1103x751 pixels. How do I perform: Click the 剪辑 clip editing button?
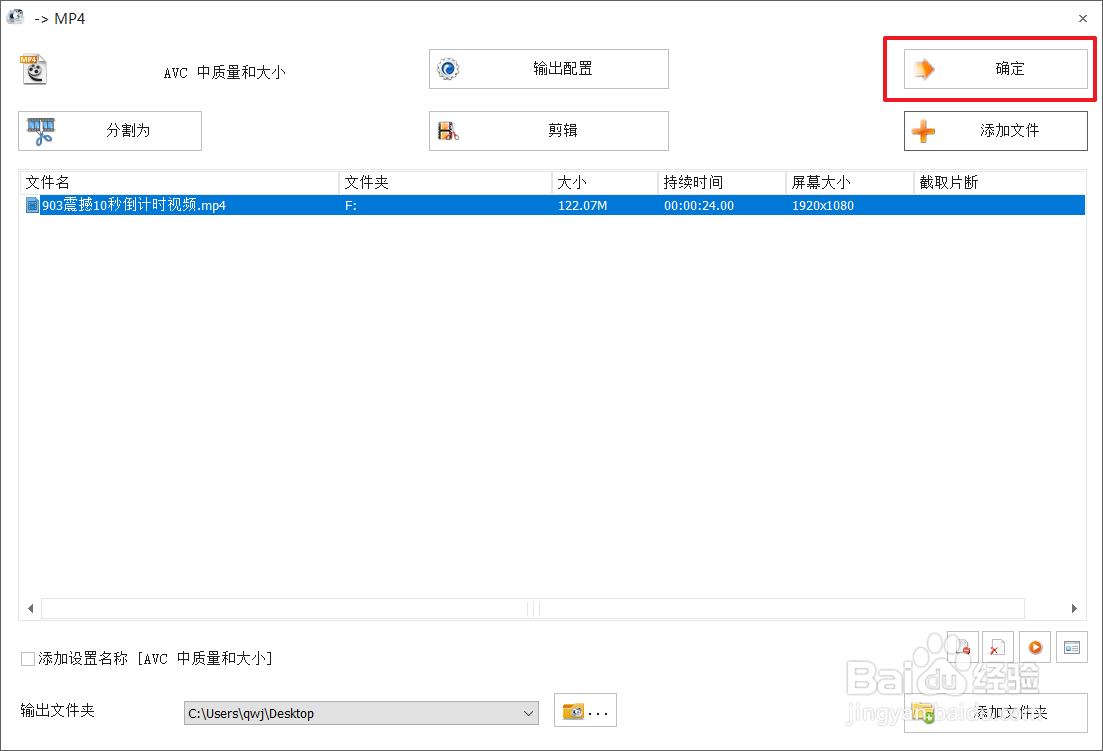point(549,130)
